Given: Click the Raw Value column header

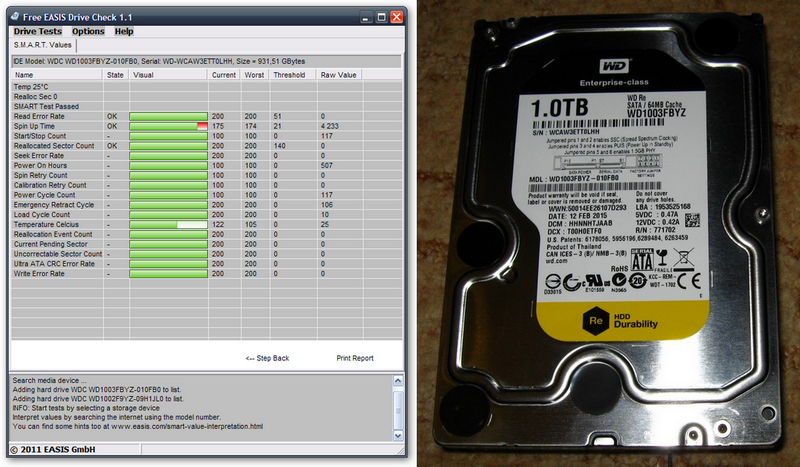Looking at the screenshot, I should 339,75.
